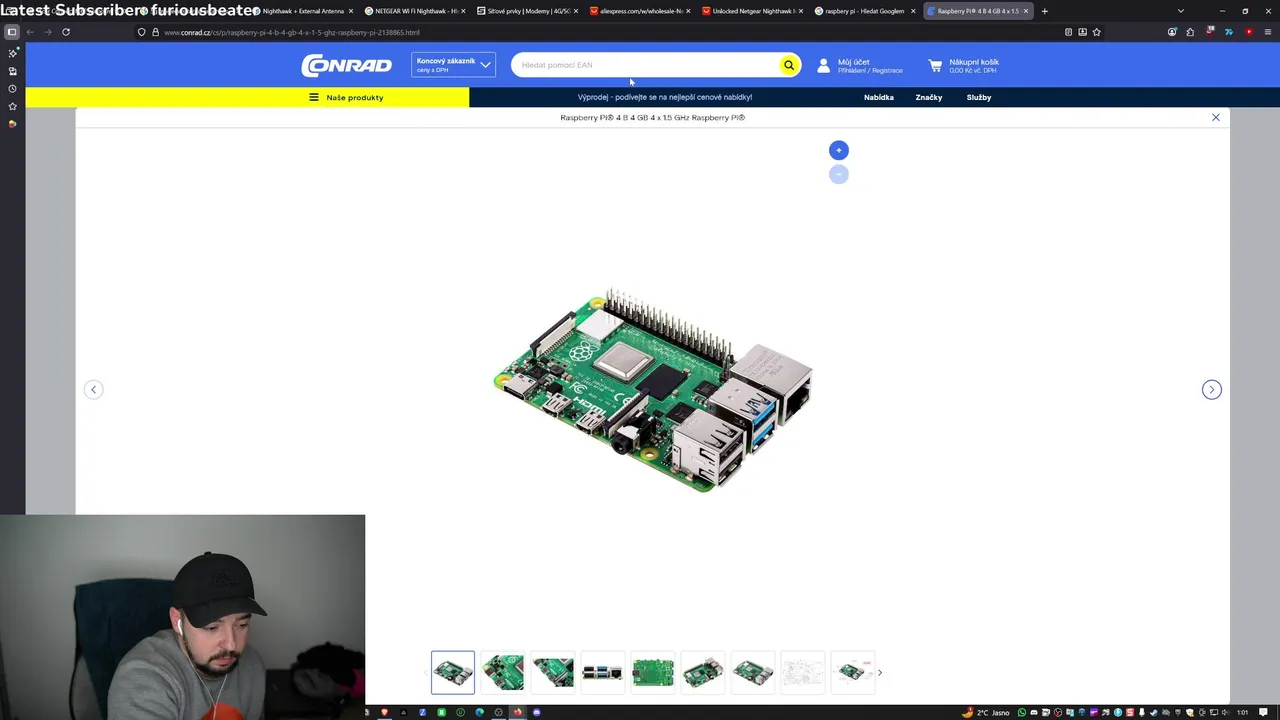The width and height of the screenshot is (1280, 720).
Task: Go back in browser history
Action: 30,32
